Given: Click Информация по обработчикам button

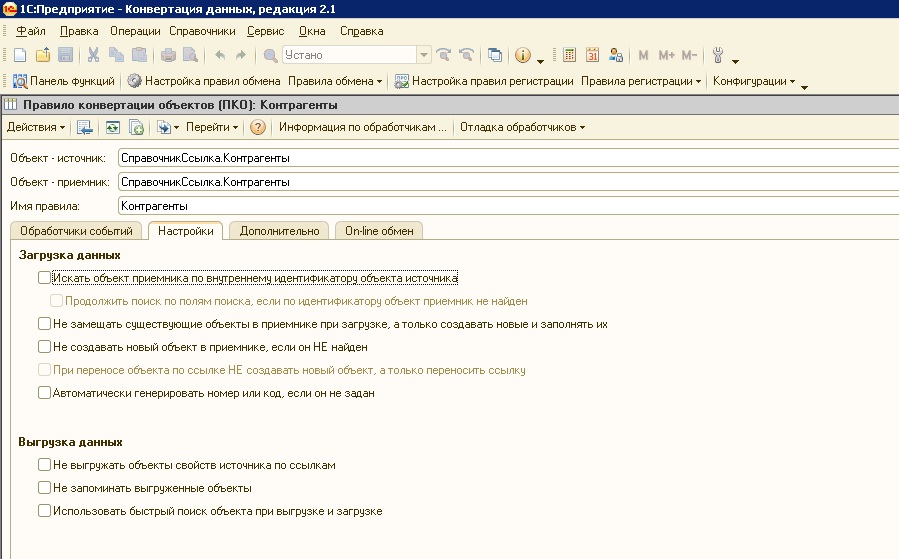Looking at the screenshot, I should tap(362, 127).
